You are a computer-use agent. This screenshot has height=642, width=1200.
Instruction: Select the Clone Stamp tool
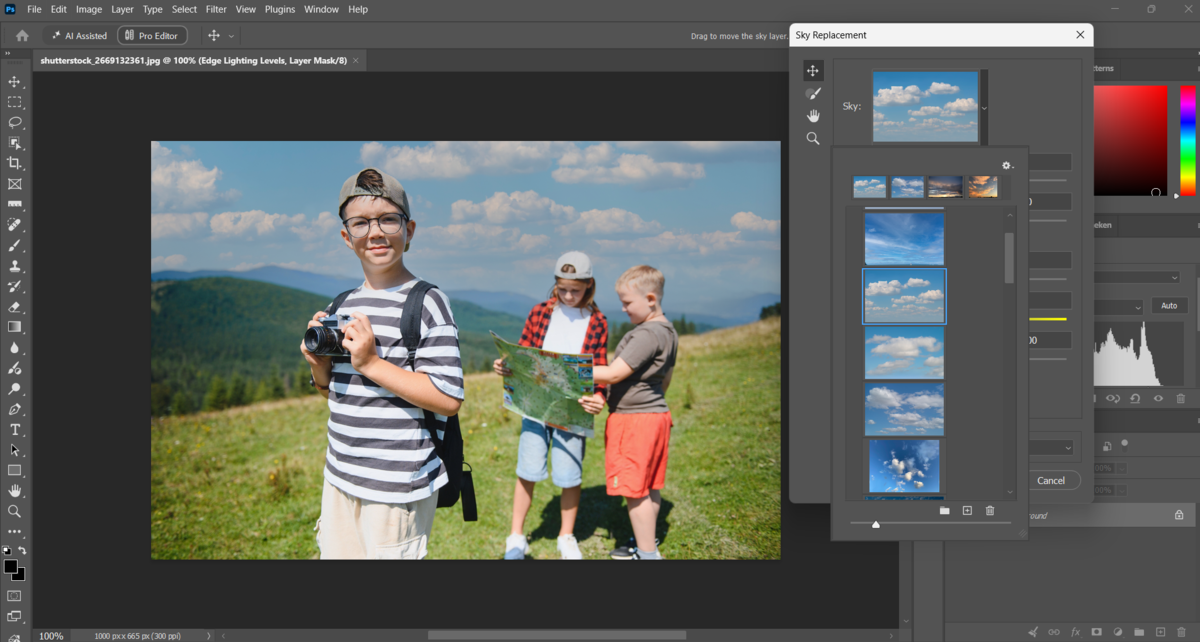14,266
